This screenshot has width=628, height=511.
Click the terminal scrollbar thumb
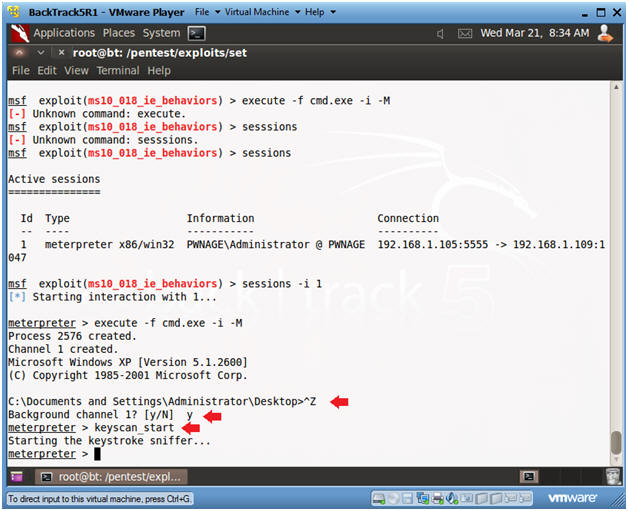[616, 442]
